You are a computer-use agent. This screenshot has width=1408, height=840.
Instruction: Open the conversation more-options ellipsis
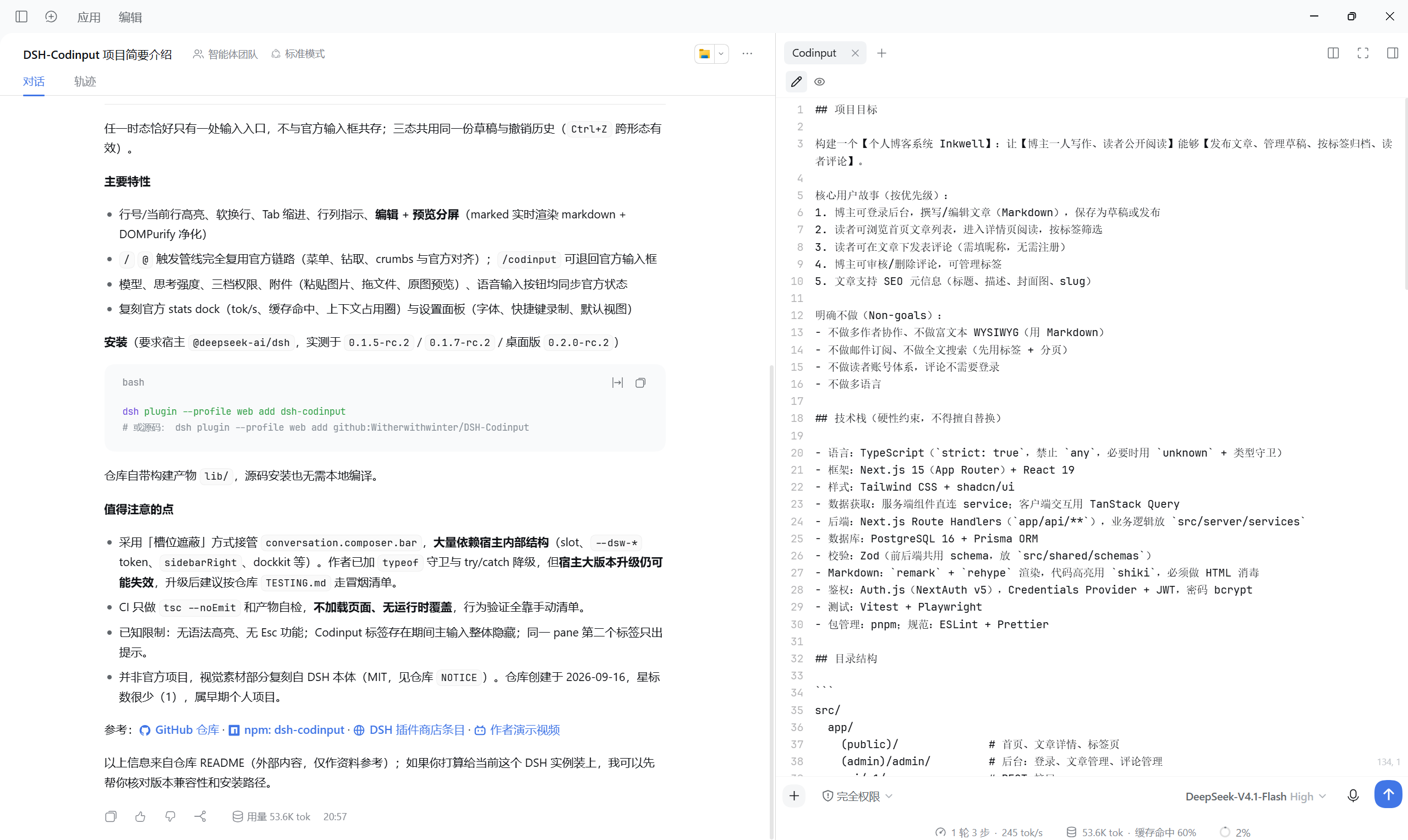pos(747,54)
